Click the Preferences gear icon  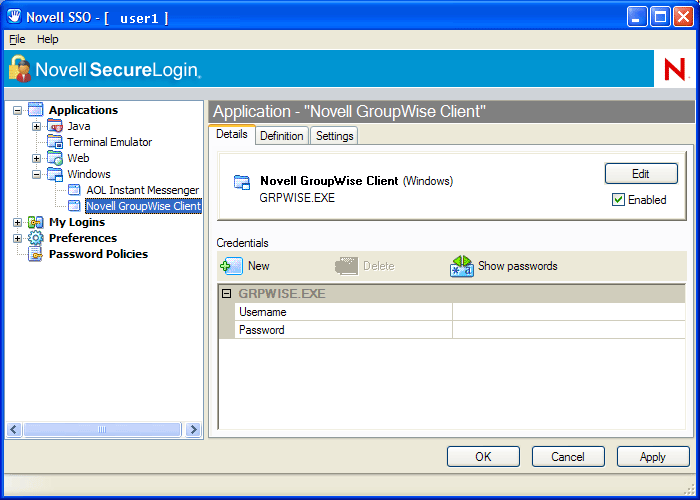coord(36,238)
